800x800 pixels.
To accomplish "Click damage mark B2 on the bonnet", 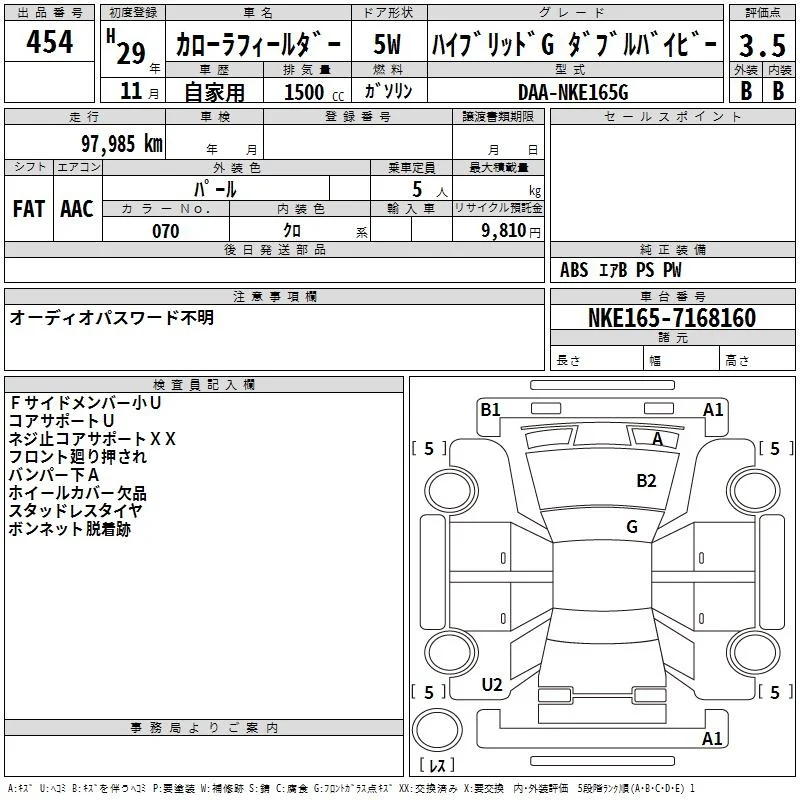I will tap(646, 481).
